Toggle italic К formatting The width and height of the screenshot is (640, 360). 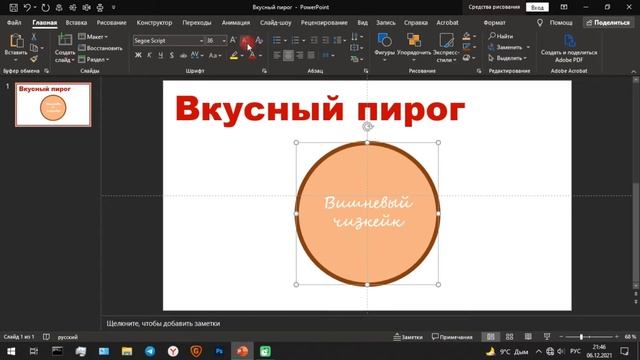point(149,55)
